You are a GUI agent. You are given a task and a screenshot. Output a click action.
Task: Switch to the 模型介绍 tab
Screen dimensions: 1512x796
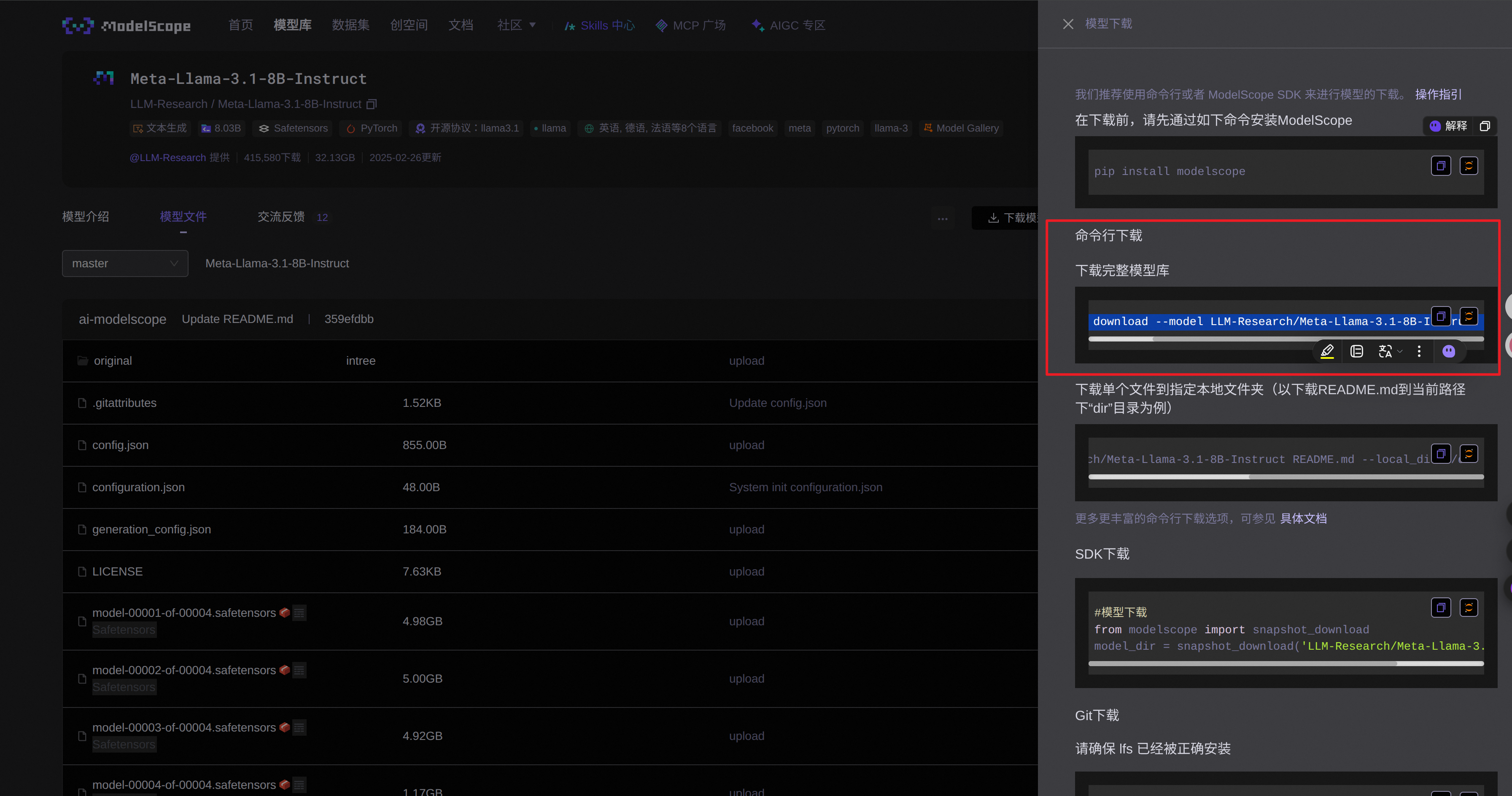coord(86,217)
